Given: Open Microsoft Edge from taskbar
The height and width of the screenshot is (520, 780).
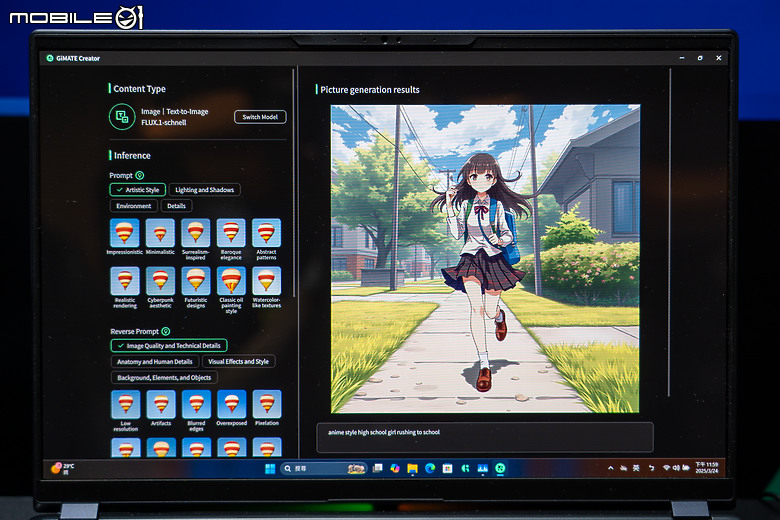Looking at the screenshot, I should click(430, 468).
